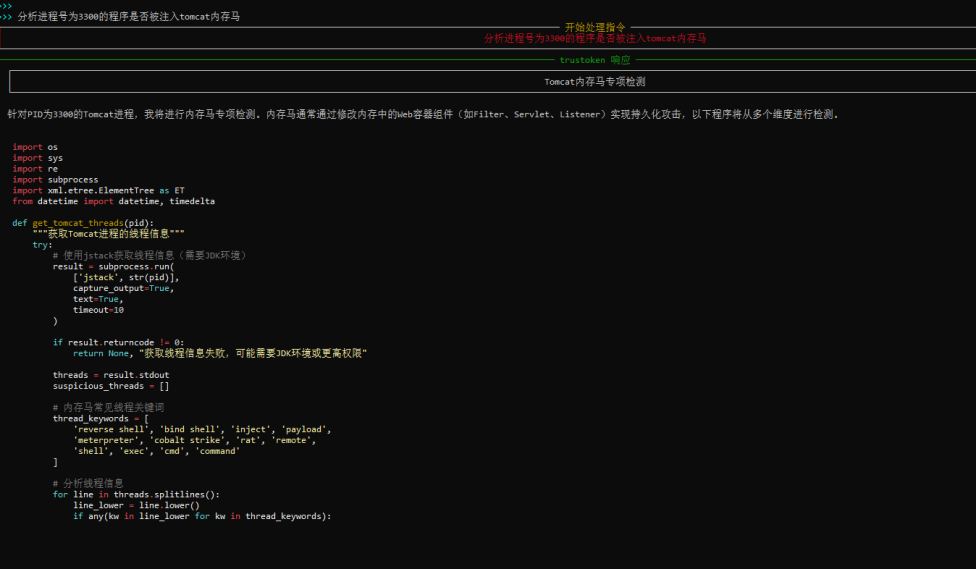This screenshot has width=976, height=569.
Task: Select the "['jstack', str(pid)]," argument
Action: point(126,278)
